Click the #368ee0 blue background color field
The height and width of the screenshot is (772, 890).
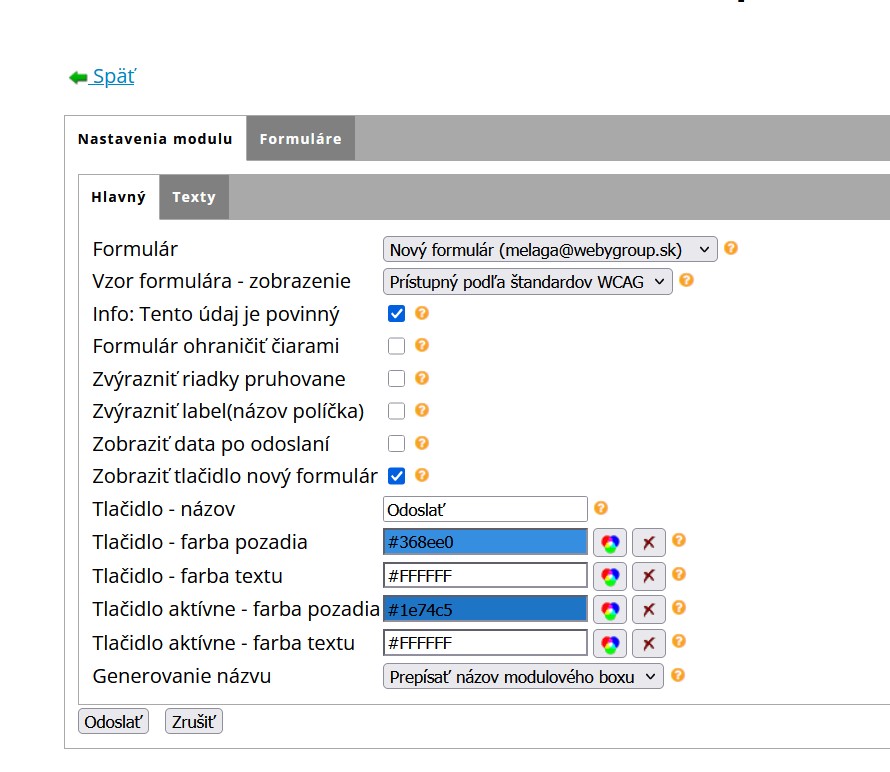point(485,542)
